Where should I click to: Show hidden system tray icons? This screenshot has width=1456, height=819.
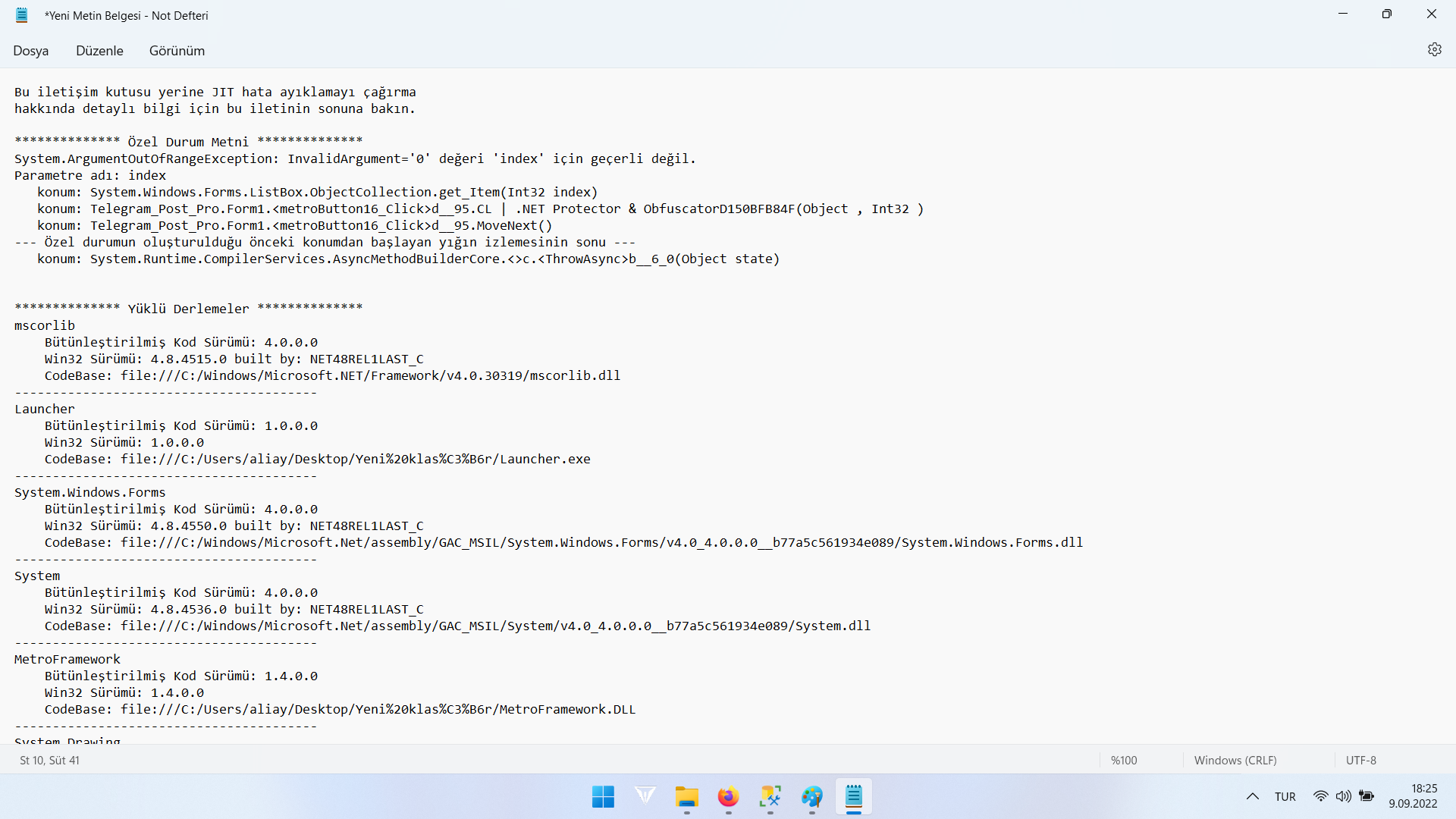pyautogui.click(x=1253, y=797)
